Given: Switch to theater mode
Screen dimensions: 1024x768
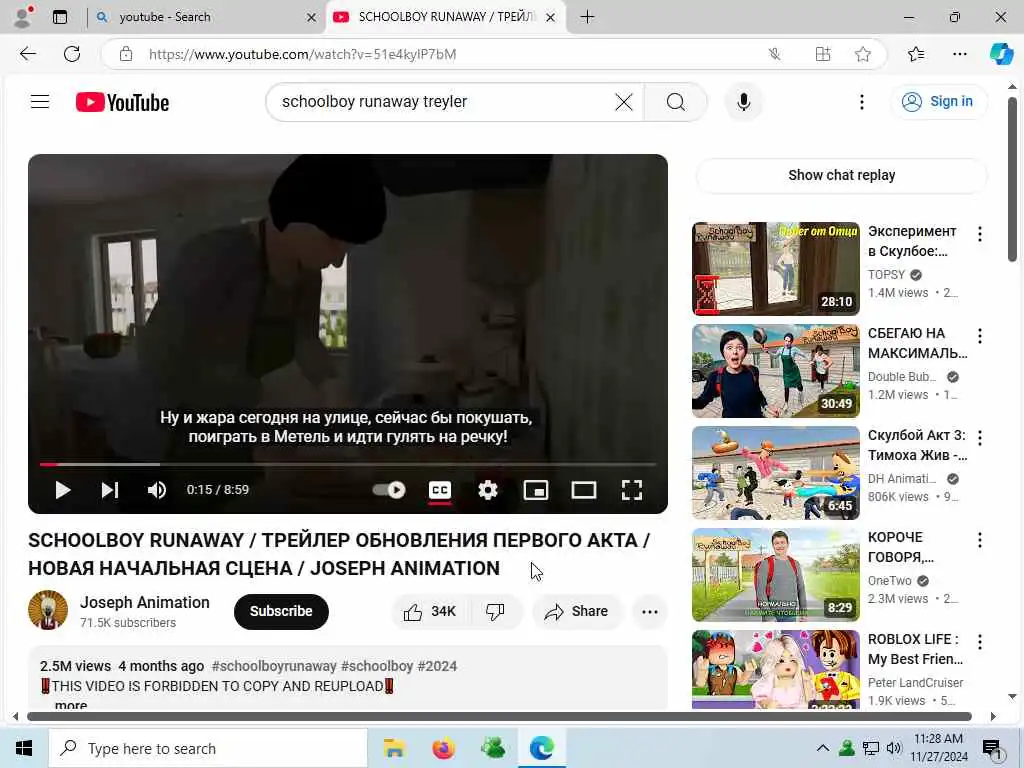Looking at the screenshot, I should (x=584, y=490).
